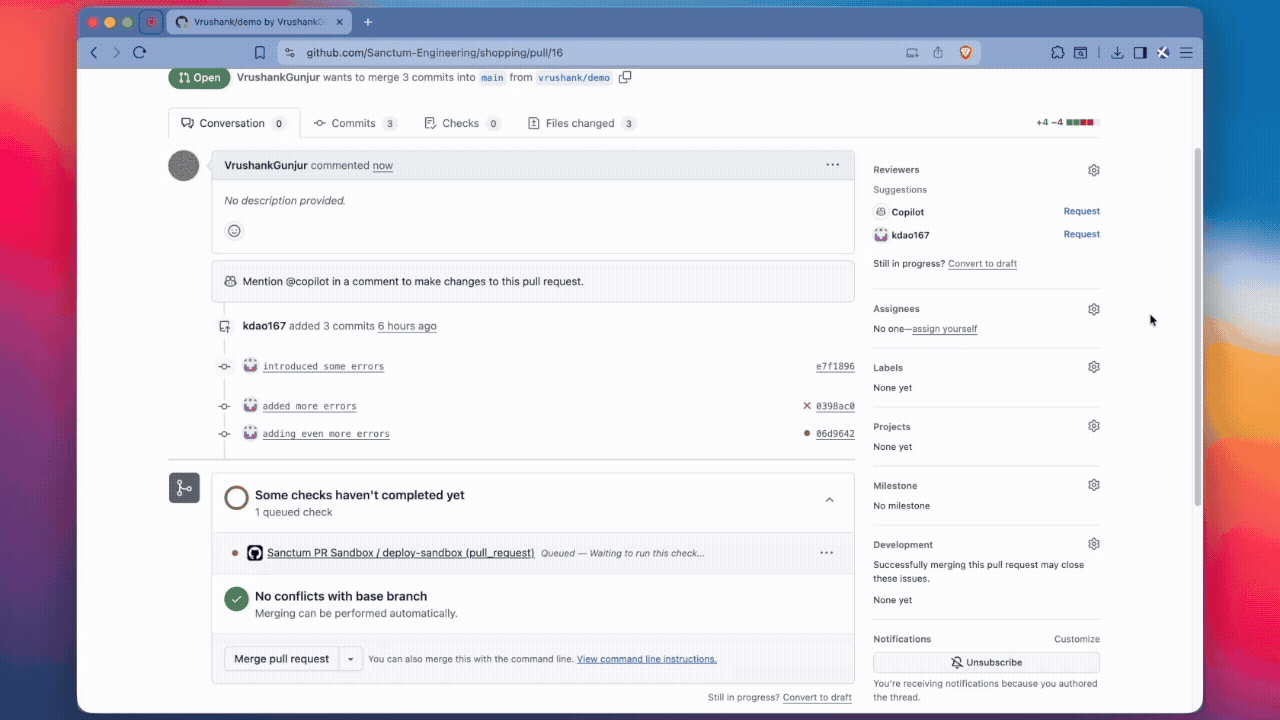
Task: Click the emoji reaction smiley icon
Action: click(234, 231)
